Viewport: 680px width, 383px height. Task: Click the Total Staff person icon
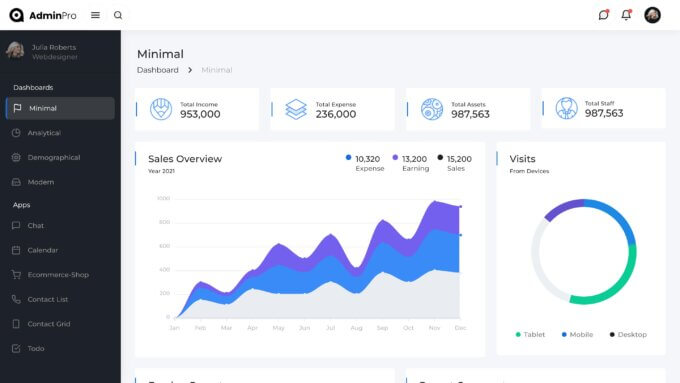(x=566, y=108)
